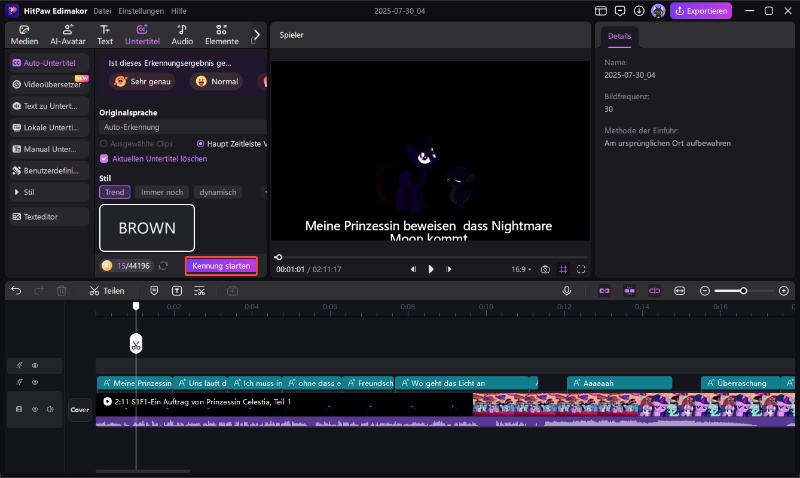The height and width of the screenshot is (478, 800).
Task: Rate recognition as Sehr genau
Action: (x=142, y=82)
